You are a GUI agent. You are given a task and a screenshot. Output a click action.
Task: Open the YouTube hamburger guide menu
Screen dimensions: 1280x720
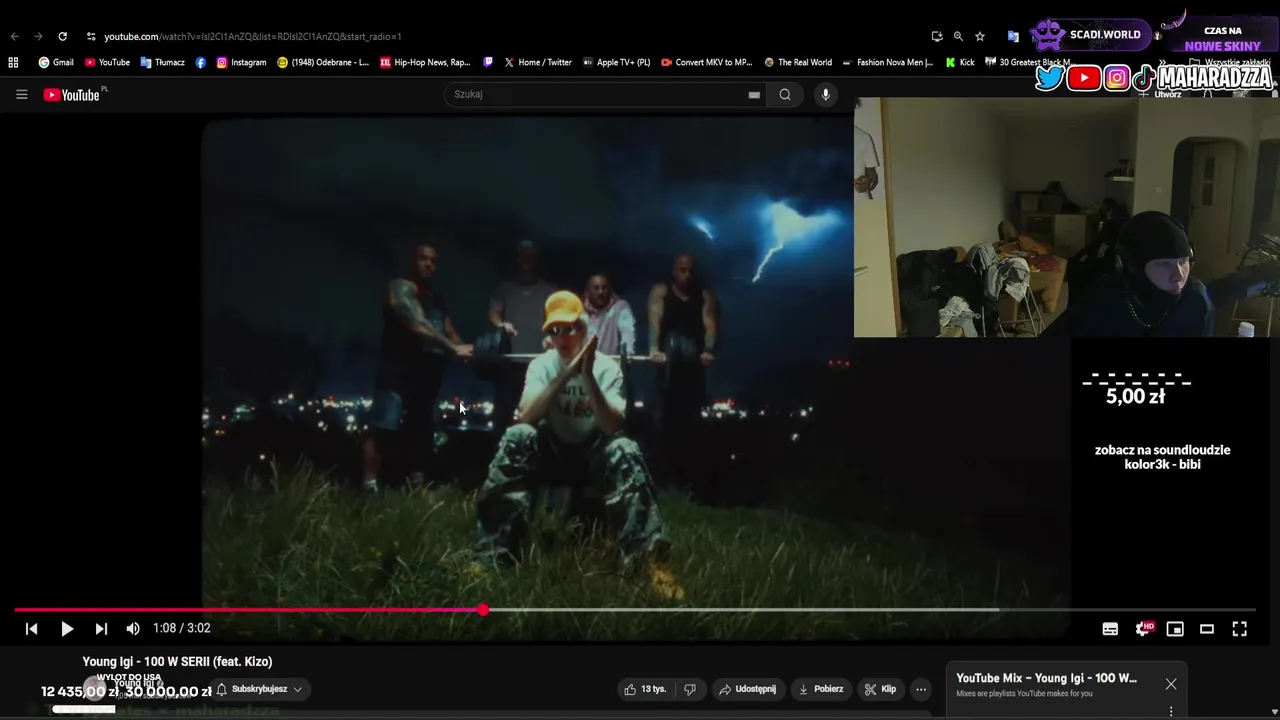21,95
